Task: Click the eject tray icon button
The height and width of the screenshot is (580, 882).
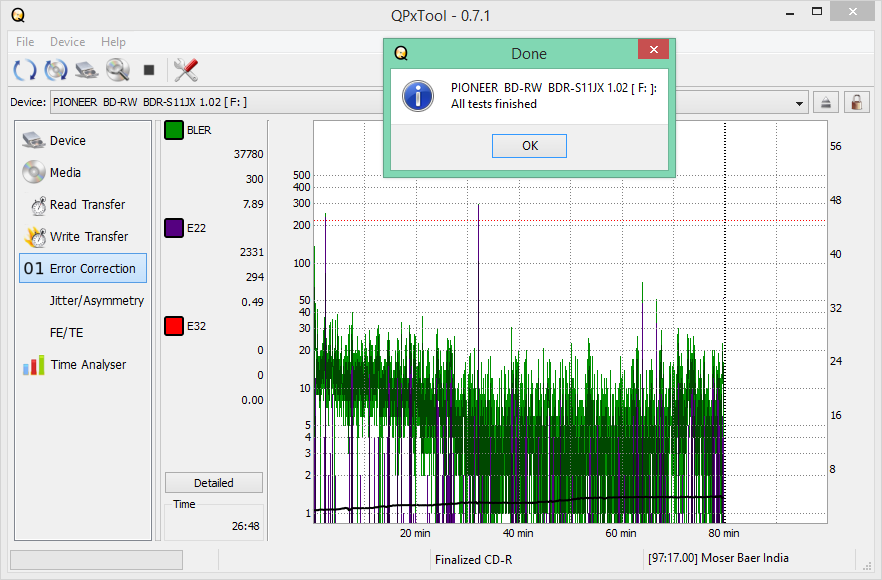Action: coord(825,102)
